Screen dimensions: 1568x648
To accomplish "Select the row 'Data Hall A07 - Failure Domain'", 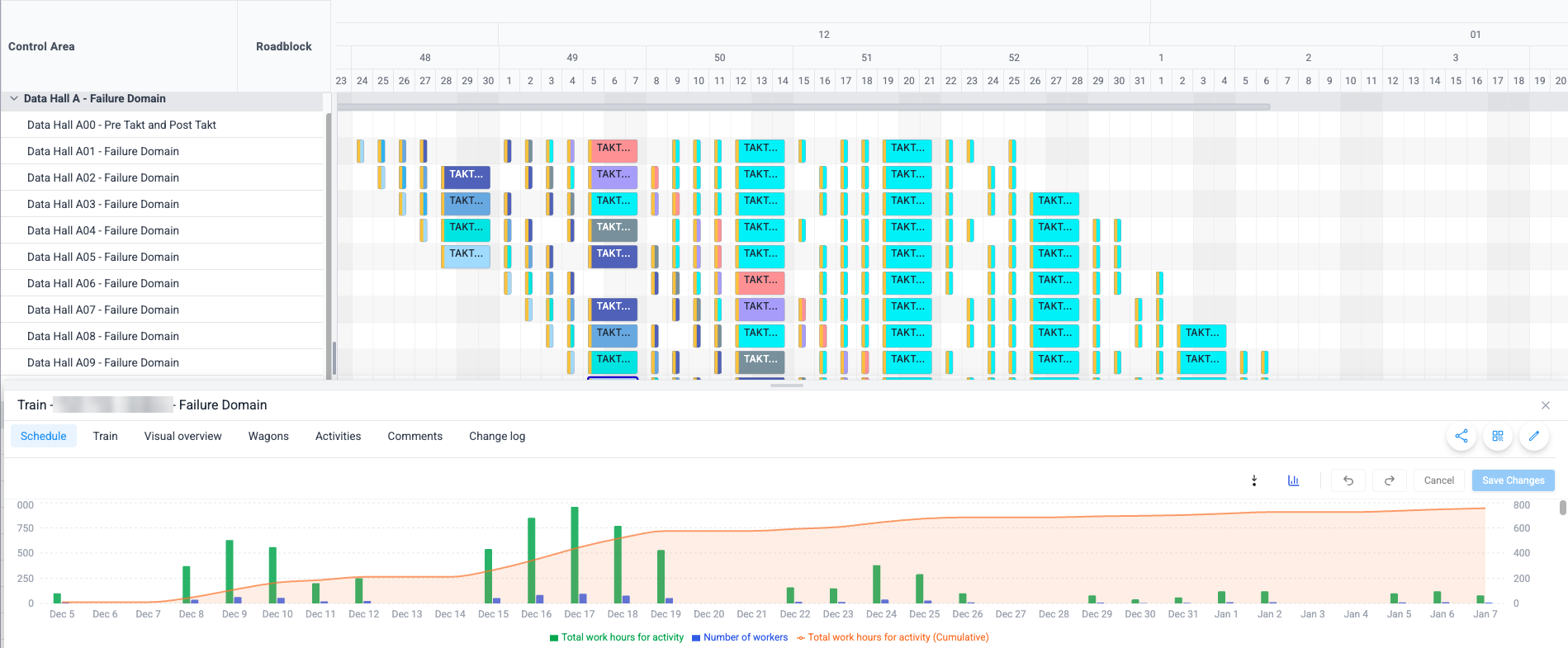I will (x=162, y=310).
